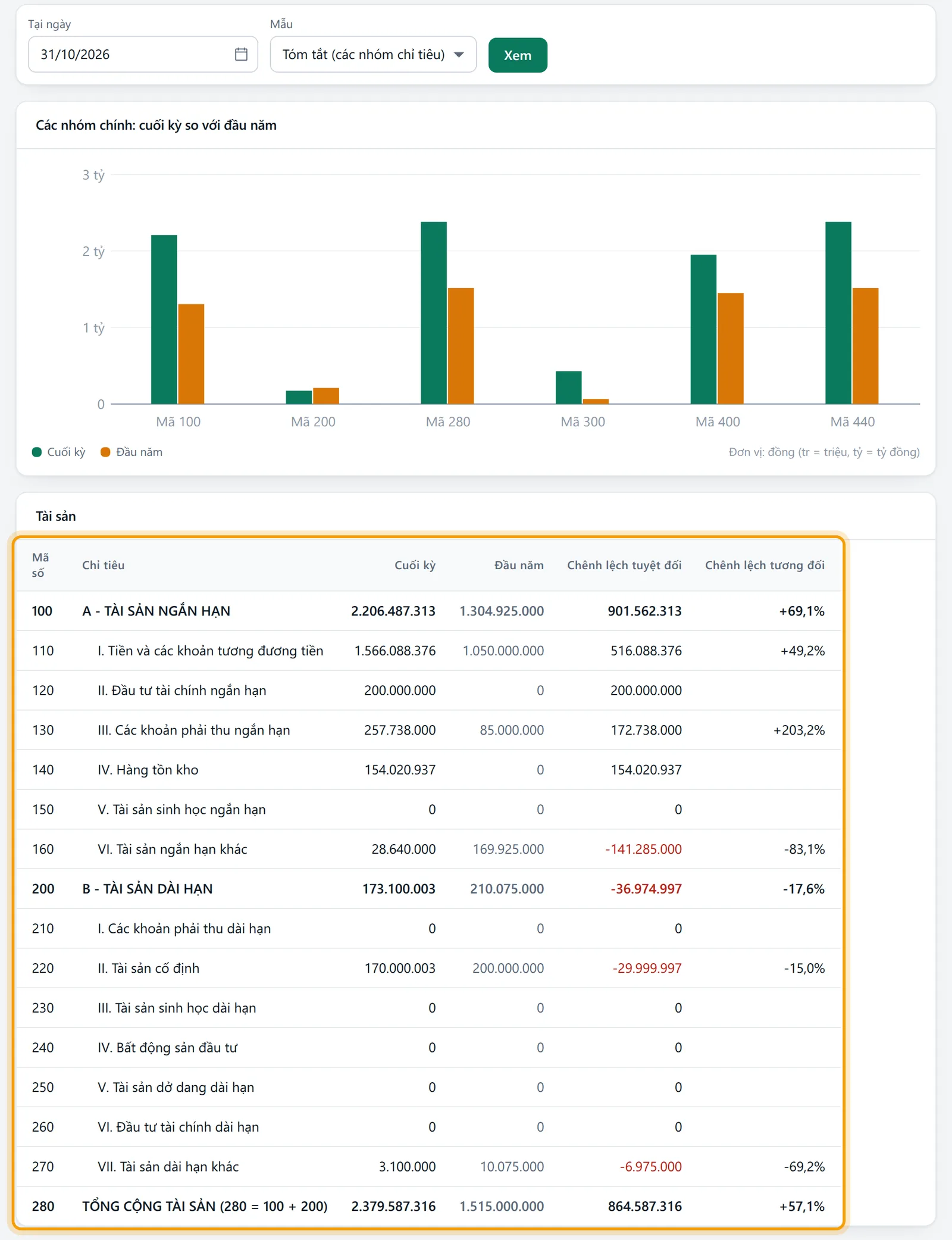Select row 'I. Tiền và các khoản tương đương tiền'
The image size is (952, 1240).
point(428,651)
